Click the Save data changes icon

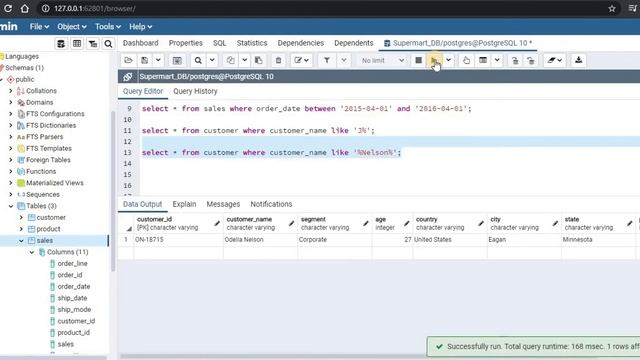pyautogui.click(x=177, y=60)
